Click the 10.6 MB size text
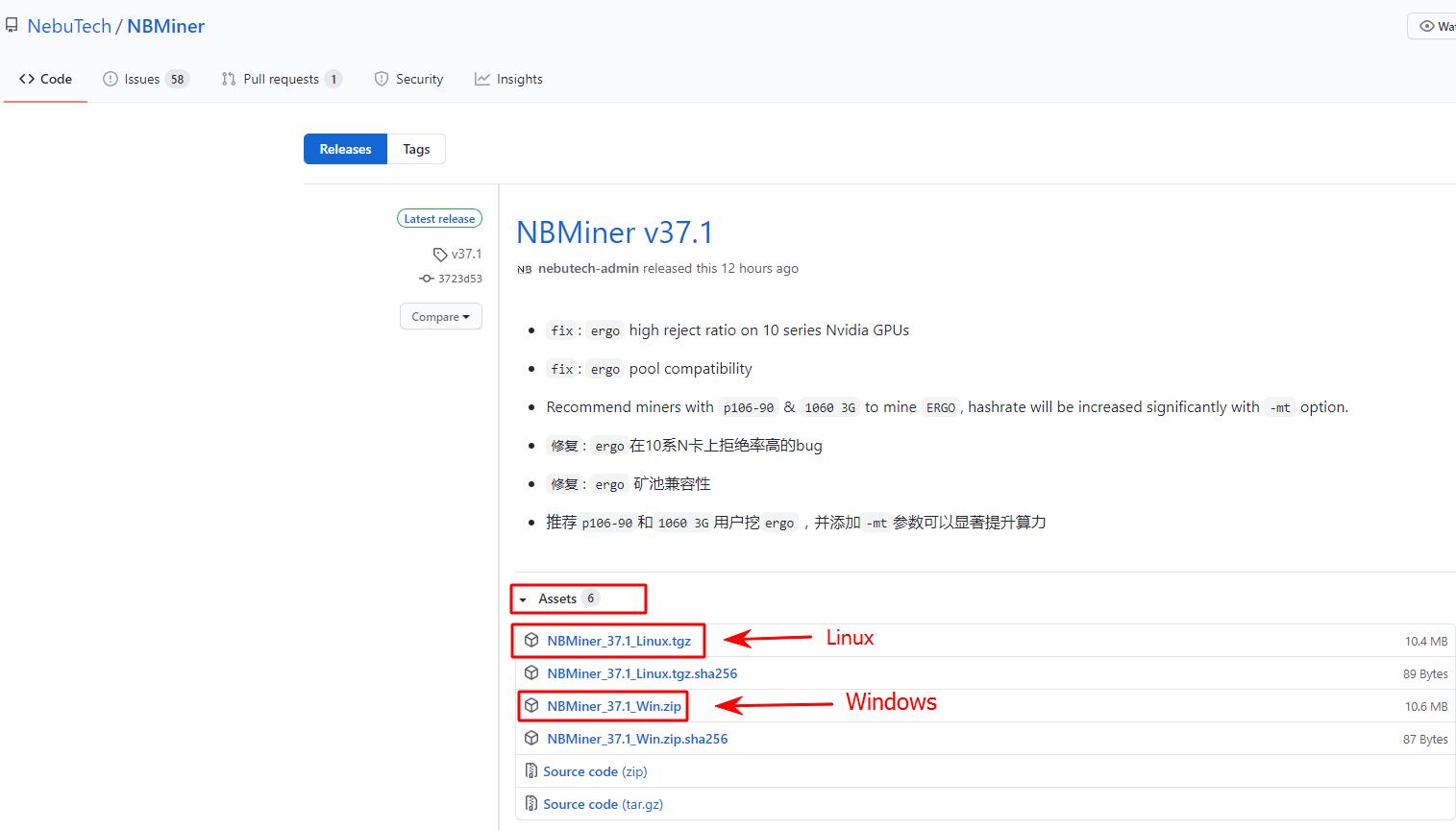 [1426, 706]
